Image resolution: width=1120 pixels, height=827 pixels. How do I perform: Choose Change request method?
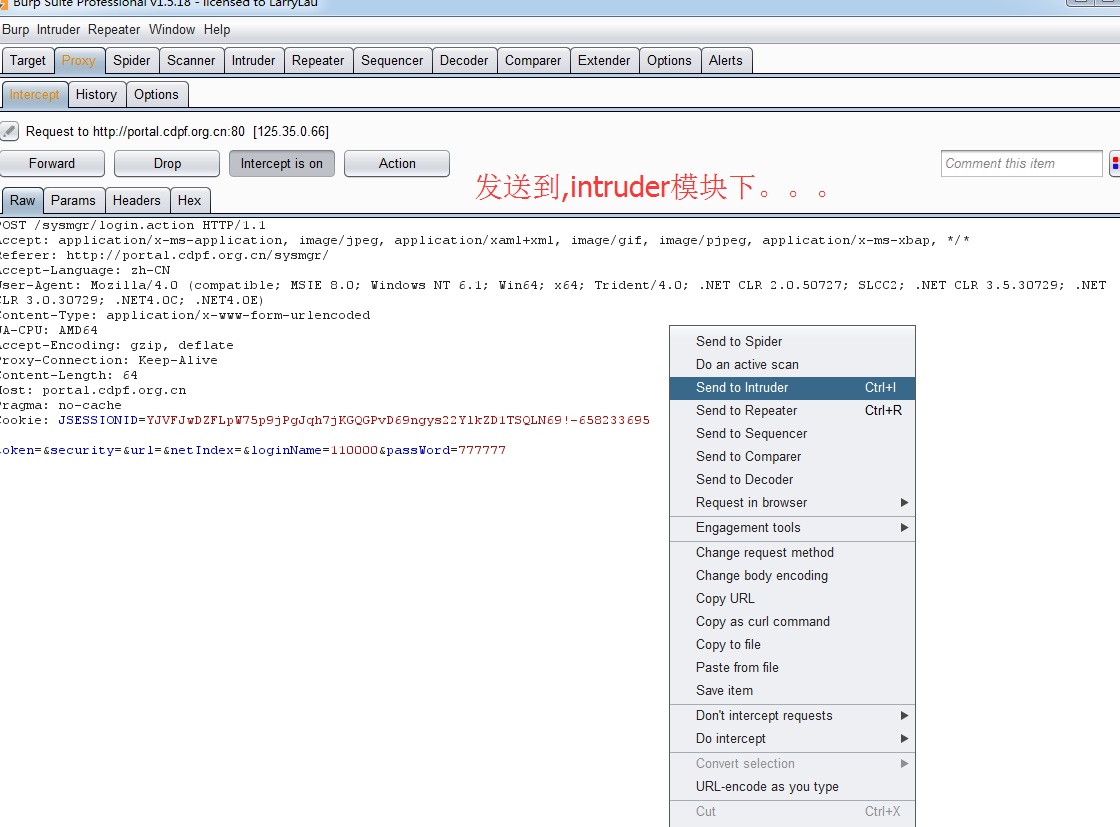(x=792, y=553)
